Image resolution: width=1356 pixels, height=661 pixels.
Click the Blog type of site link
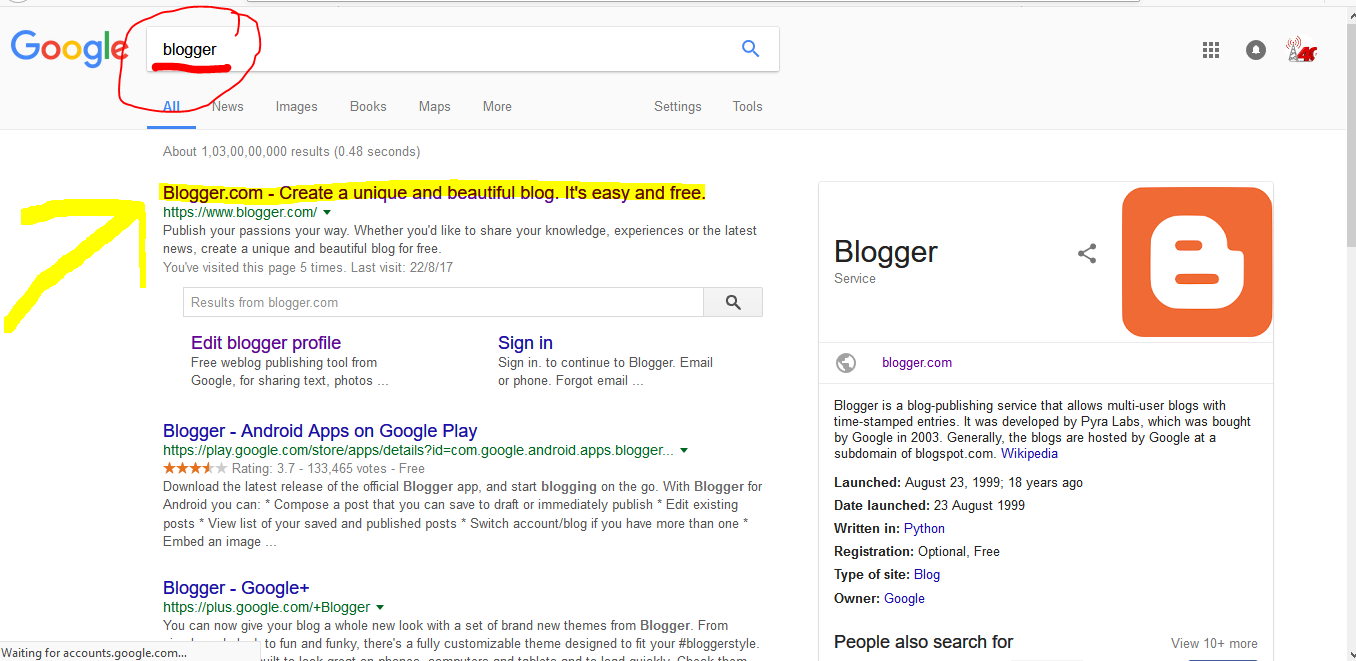pyautogui.click(x=927, y=575)
